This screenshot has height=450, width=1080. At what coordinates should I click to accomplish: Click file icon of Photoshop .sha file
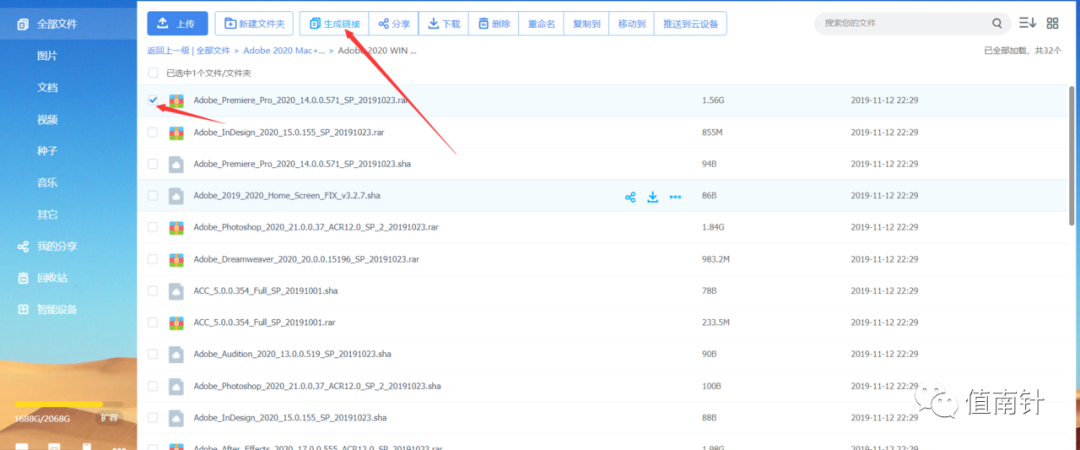[176, 386]
